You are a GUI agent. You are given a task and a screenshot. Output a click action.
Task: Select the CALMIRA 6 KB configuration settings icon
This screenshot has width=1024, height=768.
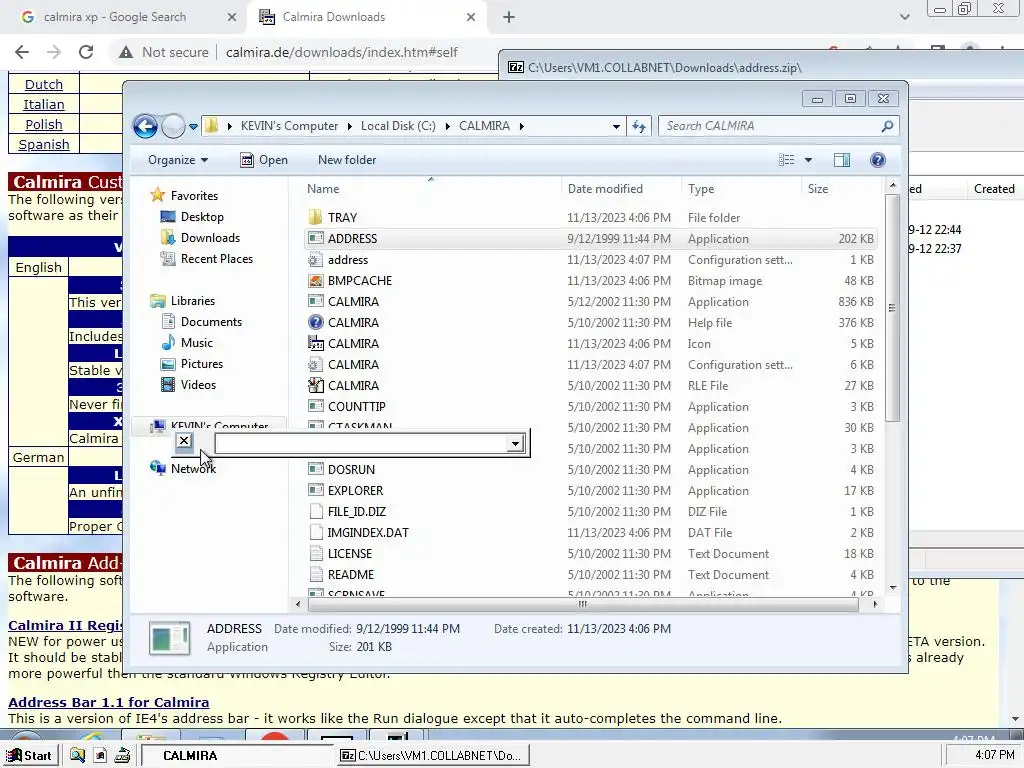click(x=315, y=364)
